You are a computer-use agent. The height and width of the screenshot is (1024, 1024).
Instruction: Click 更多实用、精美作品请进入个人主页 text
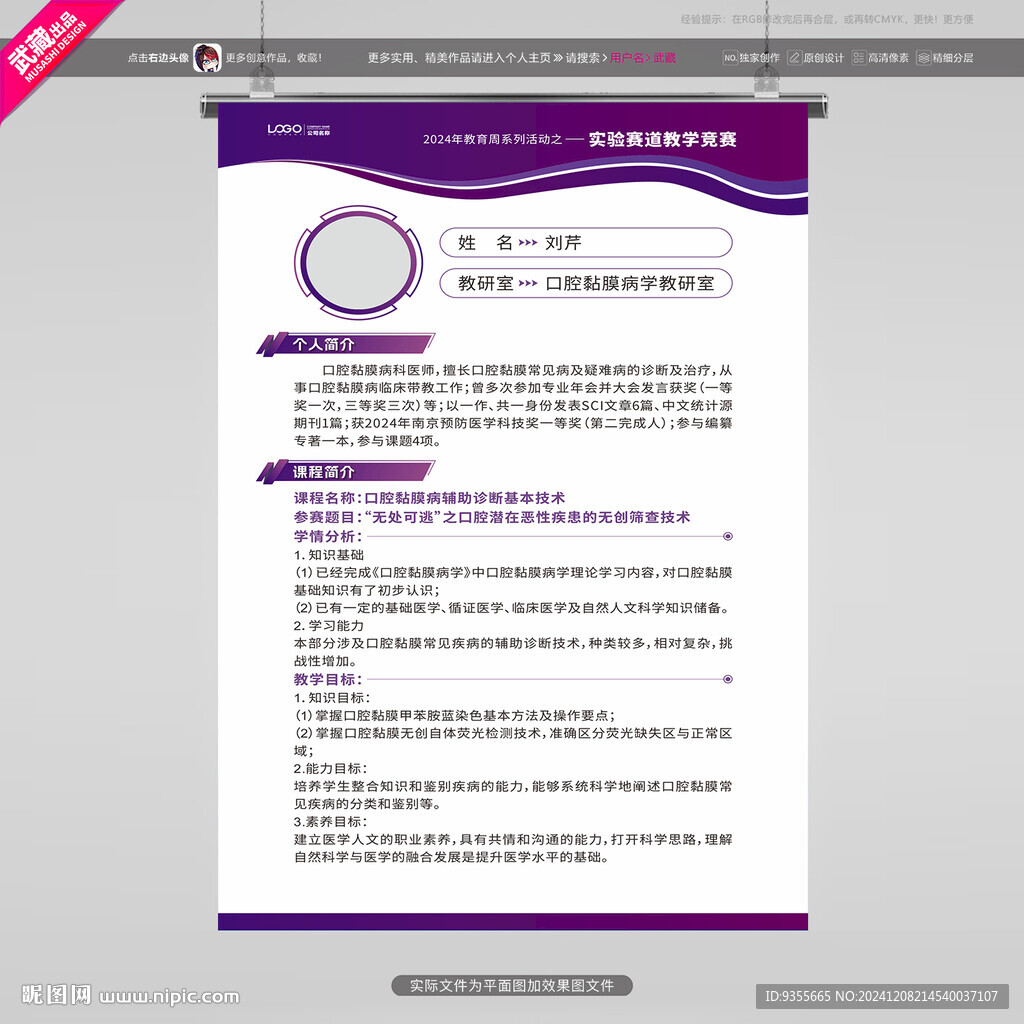459,57
